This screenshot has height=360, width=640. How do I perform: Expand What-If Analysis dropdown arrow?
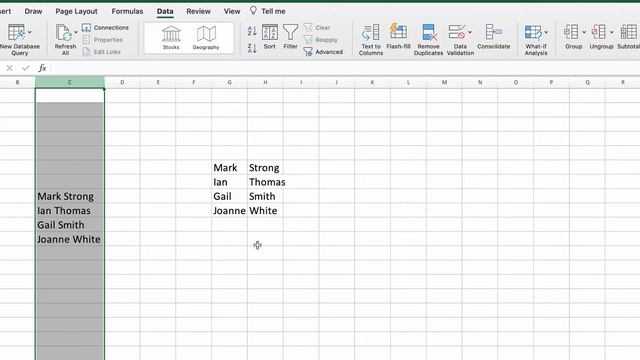tap(547, 32)
